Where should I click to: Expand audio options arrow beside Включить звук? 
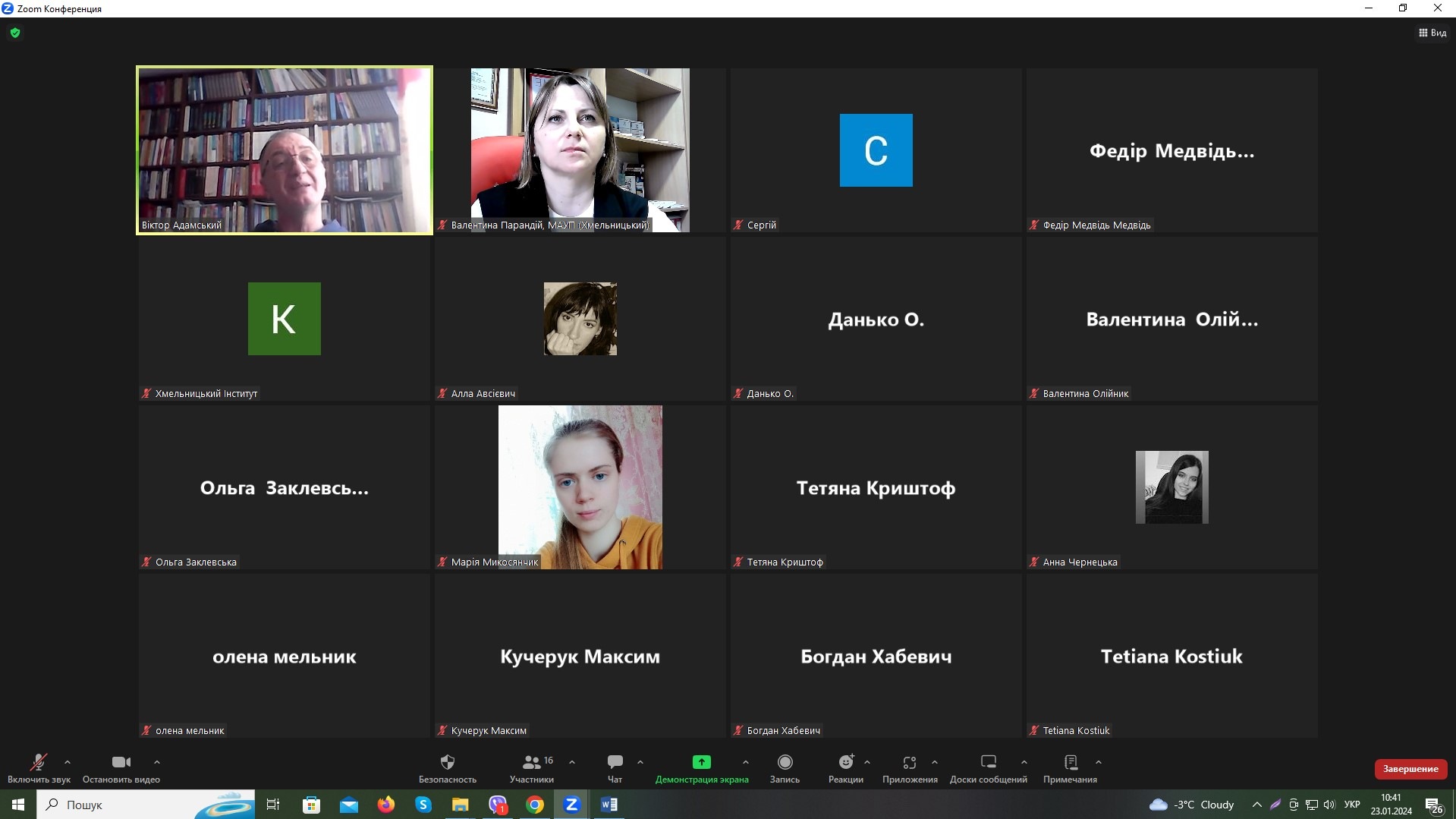(x=68, y=762)
